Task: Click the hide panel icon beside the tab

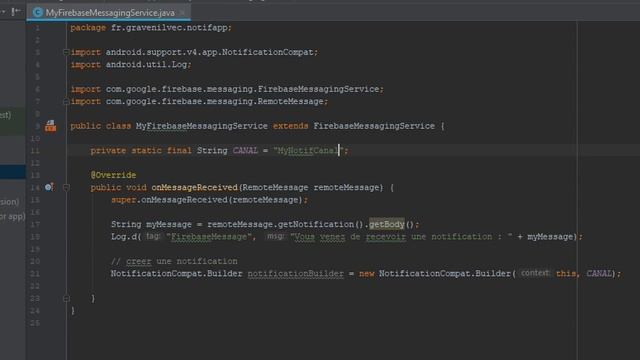Action: pos(16,11)
